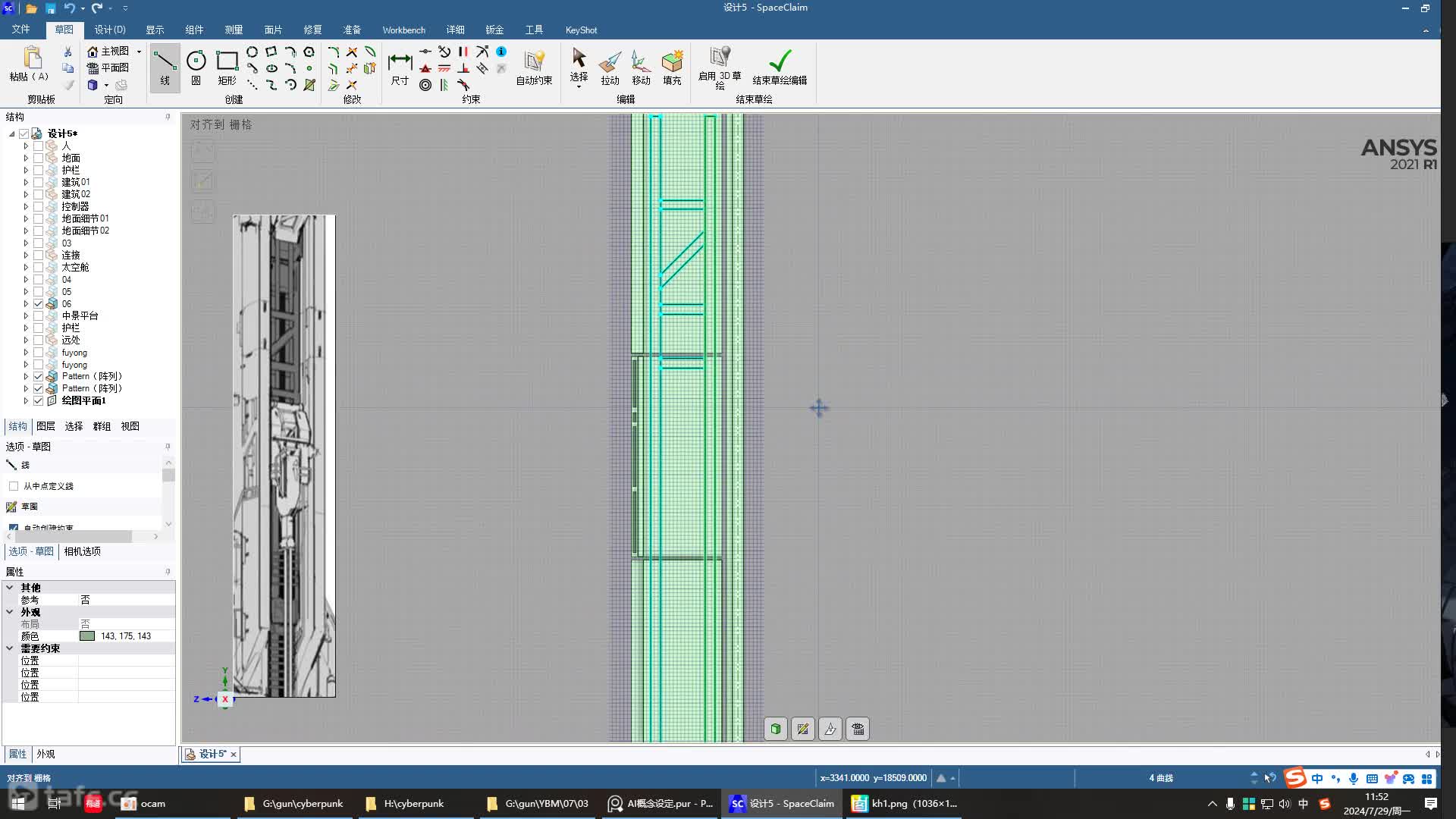Click the Auto Constraint tool
This screenshot has width=1456, height=819.
click(x=534, y=67)
